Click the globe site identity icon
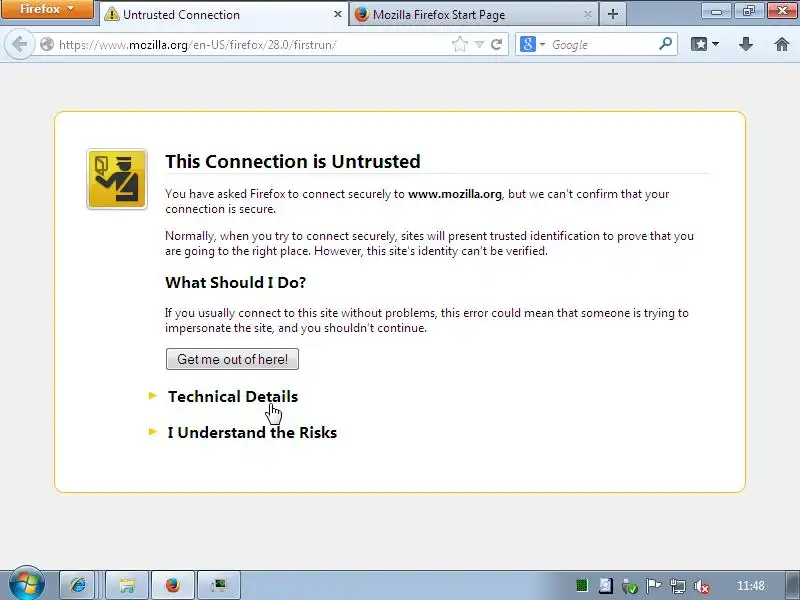 [47, 44]
